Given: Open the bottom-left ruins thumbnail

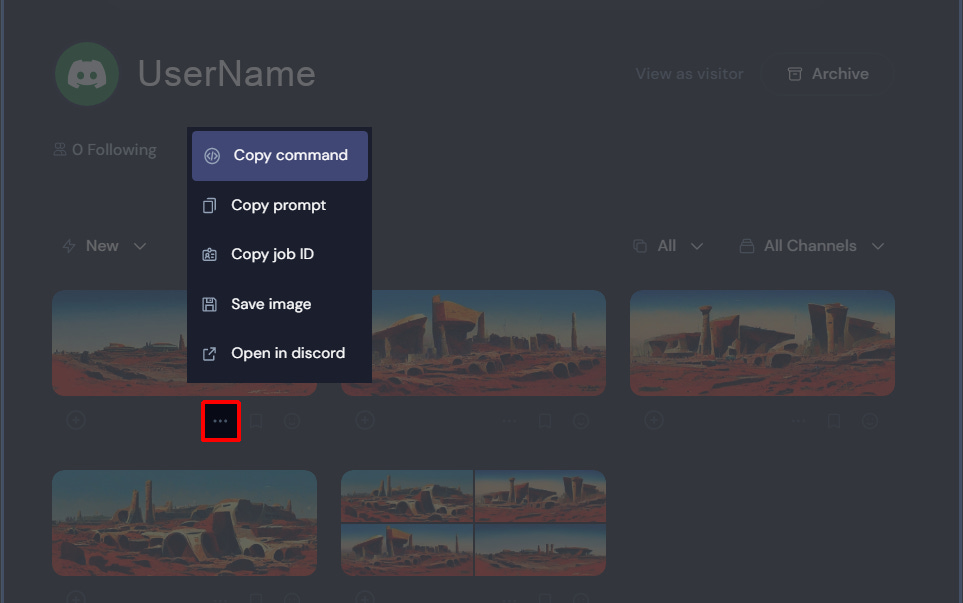Looking at the screenshot, I should (x=184, y=523).
